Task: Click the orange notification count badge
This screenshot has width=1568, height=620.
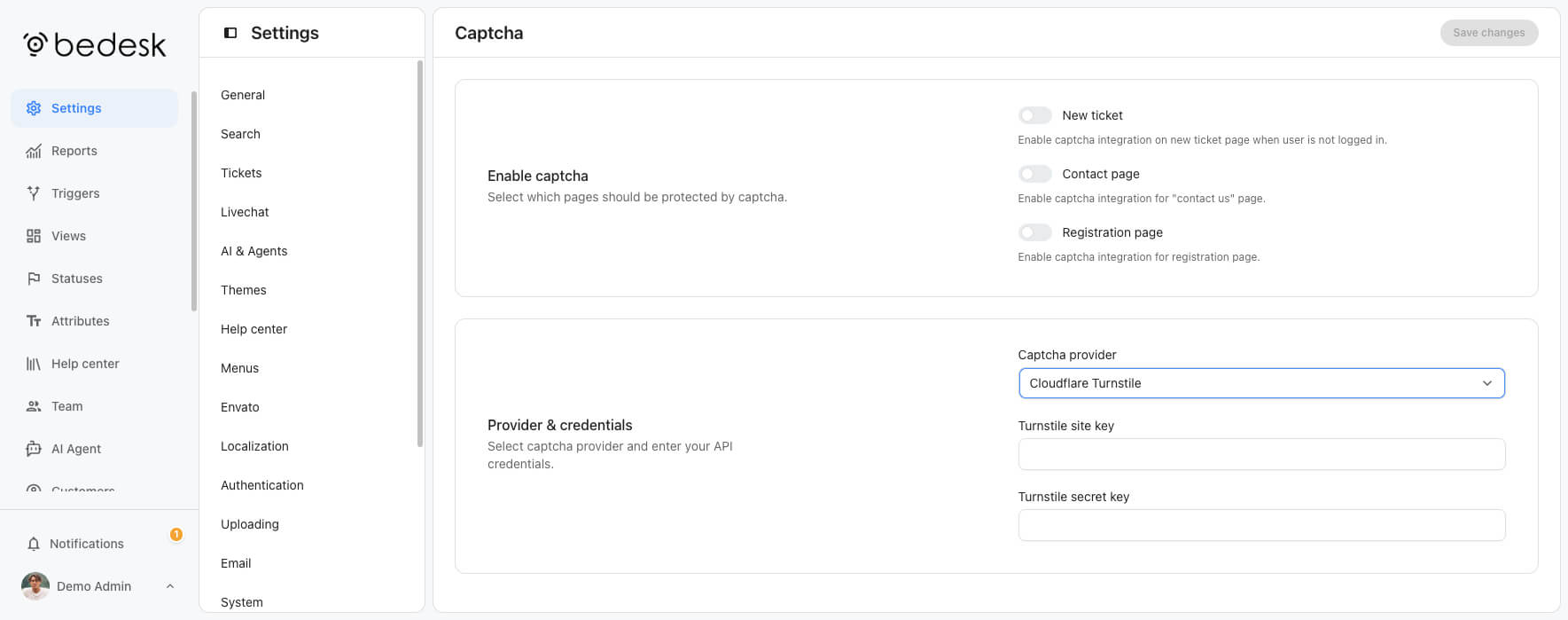Action: (176, 534)
